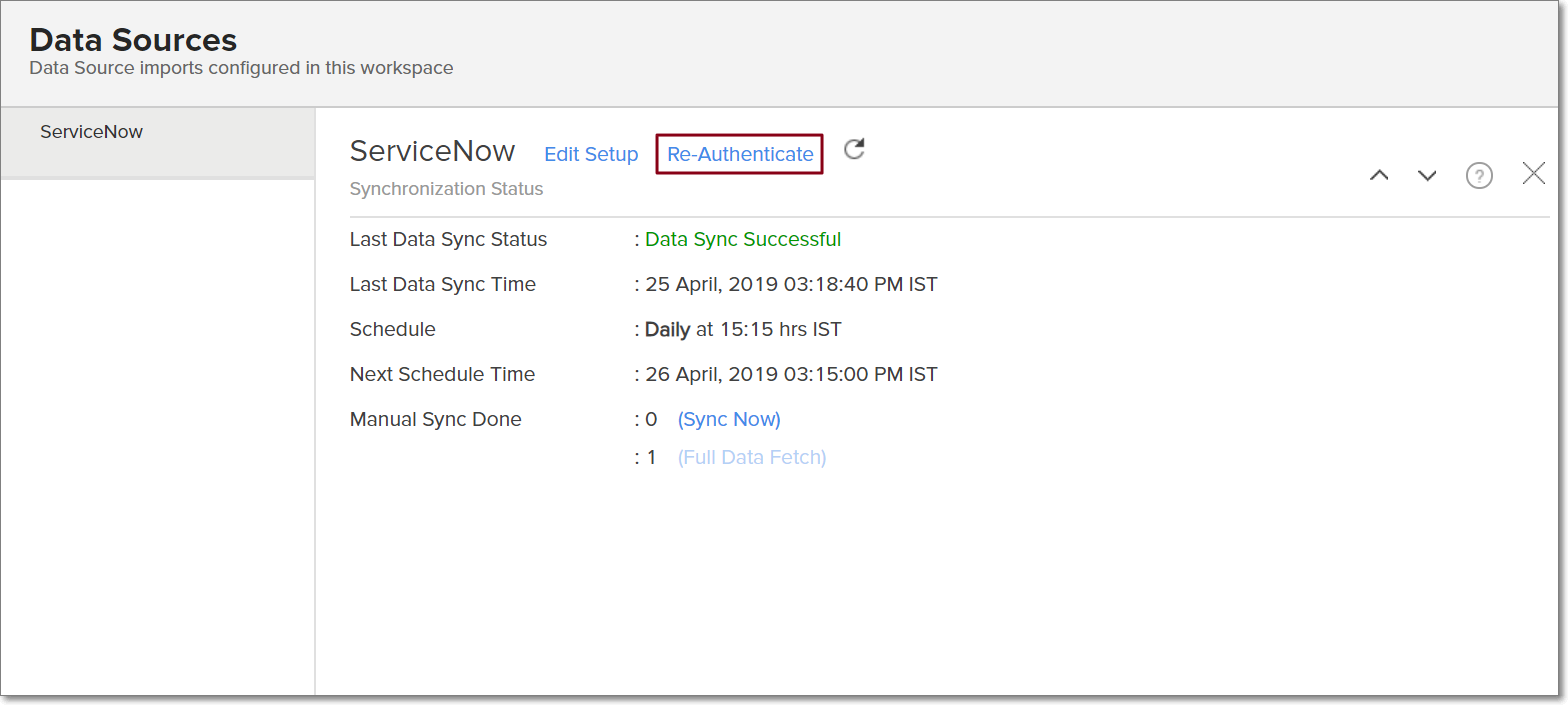The width and height of the screenshot is (1568, 705).
Task: Click the Re-Authenticate link
Action: (740, 154)
